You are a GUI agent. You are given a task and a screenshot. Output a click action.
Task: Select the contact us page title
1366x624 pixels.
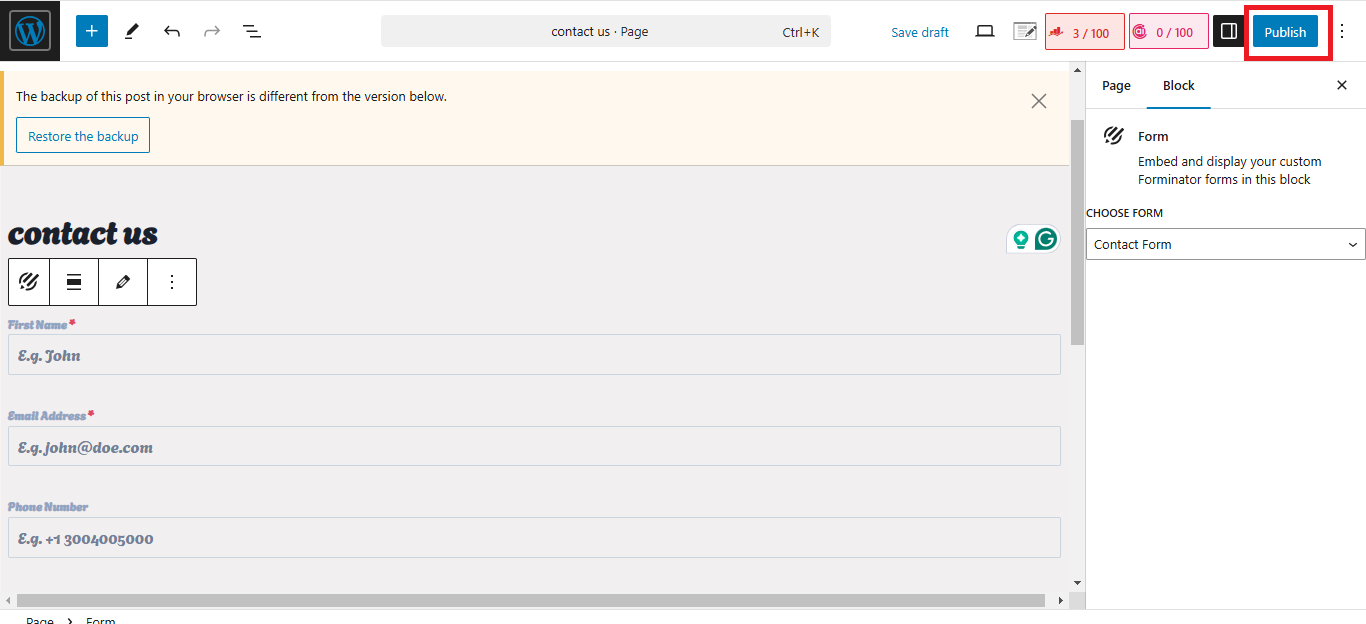click(83, 233)
